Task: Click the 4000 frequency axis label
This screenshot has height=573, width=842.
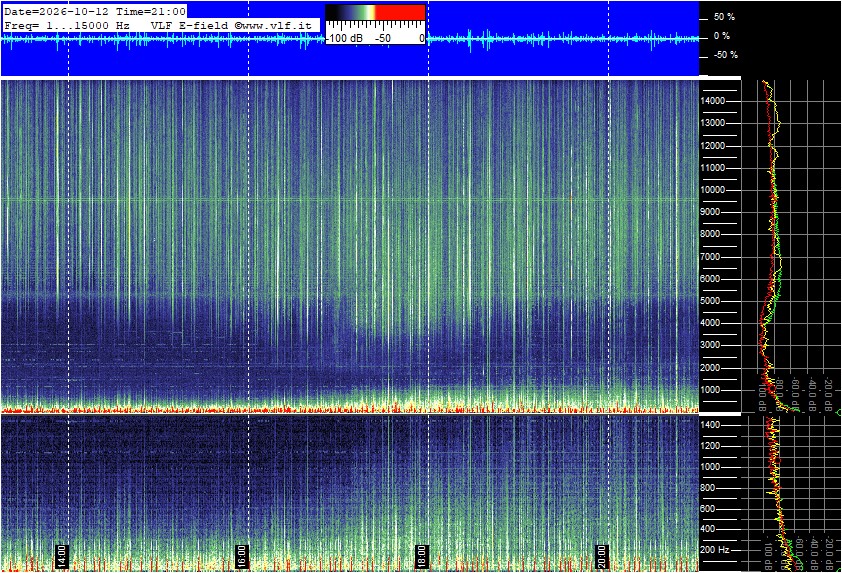Action: (x=710, y=323)
